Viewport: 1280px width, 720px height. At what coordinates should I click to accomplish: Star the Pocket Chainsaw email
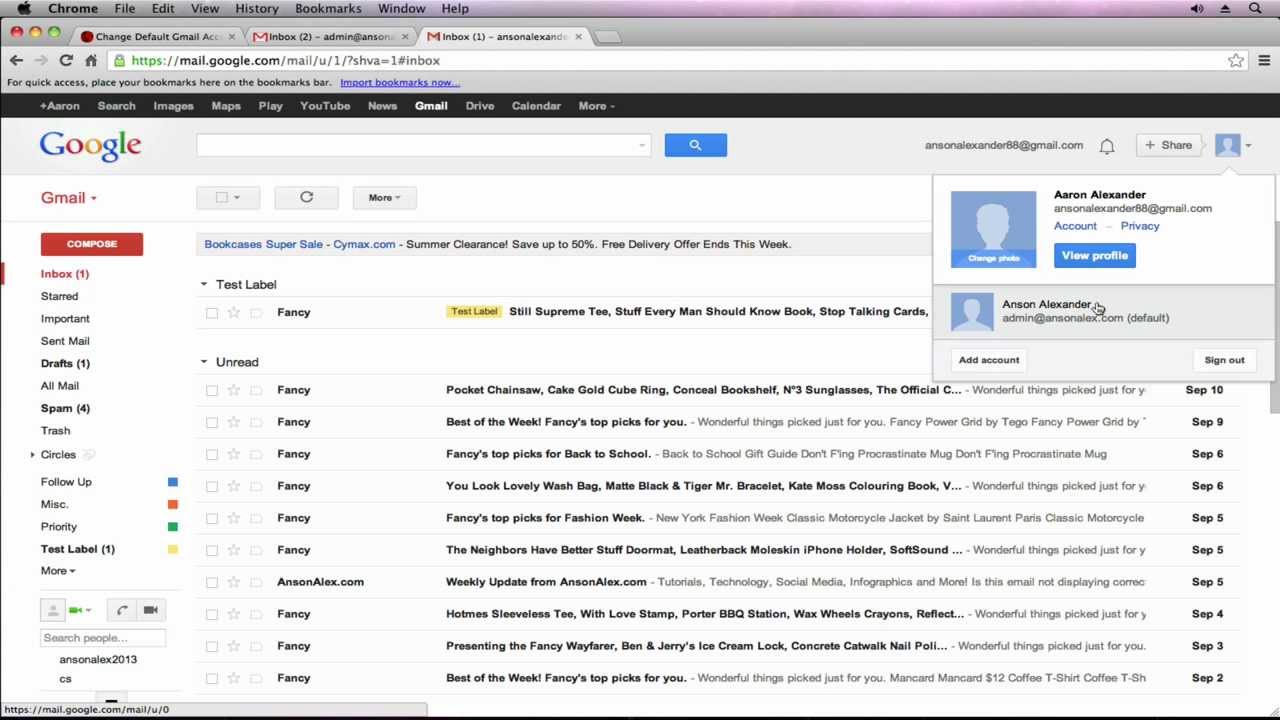pos(233,390)
